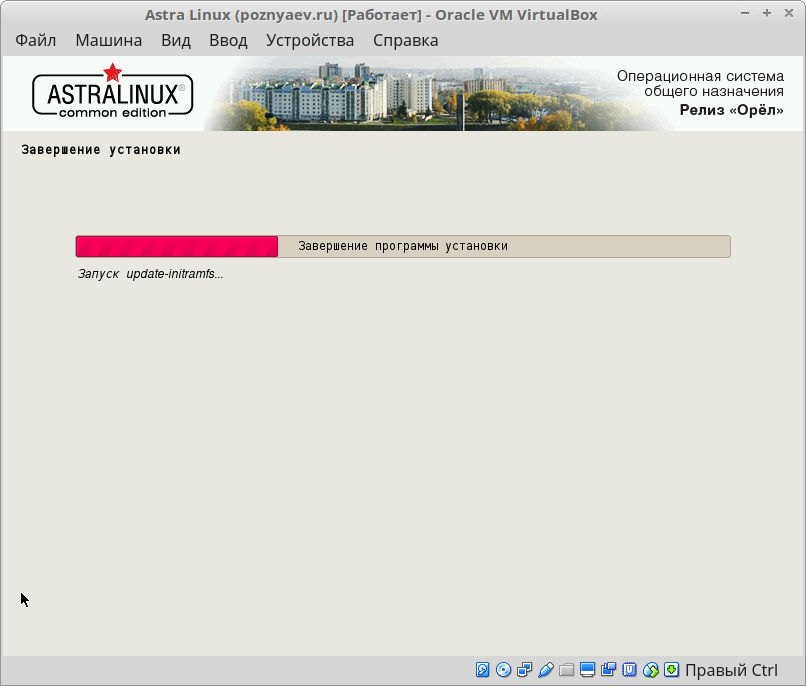Click the USB devices status icon
Screen dimensions: 806x686
[x=545, y=670]
